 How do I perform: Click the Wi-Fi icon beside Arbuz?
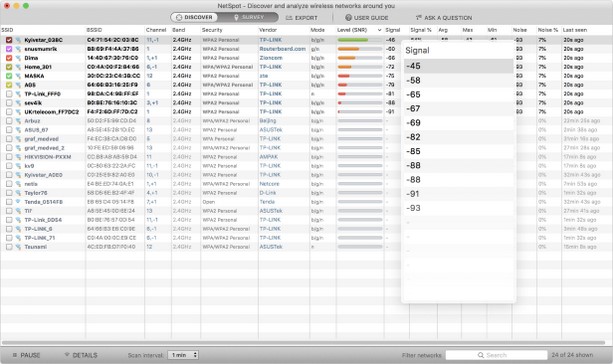(18, 121)
